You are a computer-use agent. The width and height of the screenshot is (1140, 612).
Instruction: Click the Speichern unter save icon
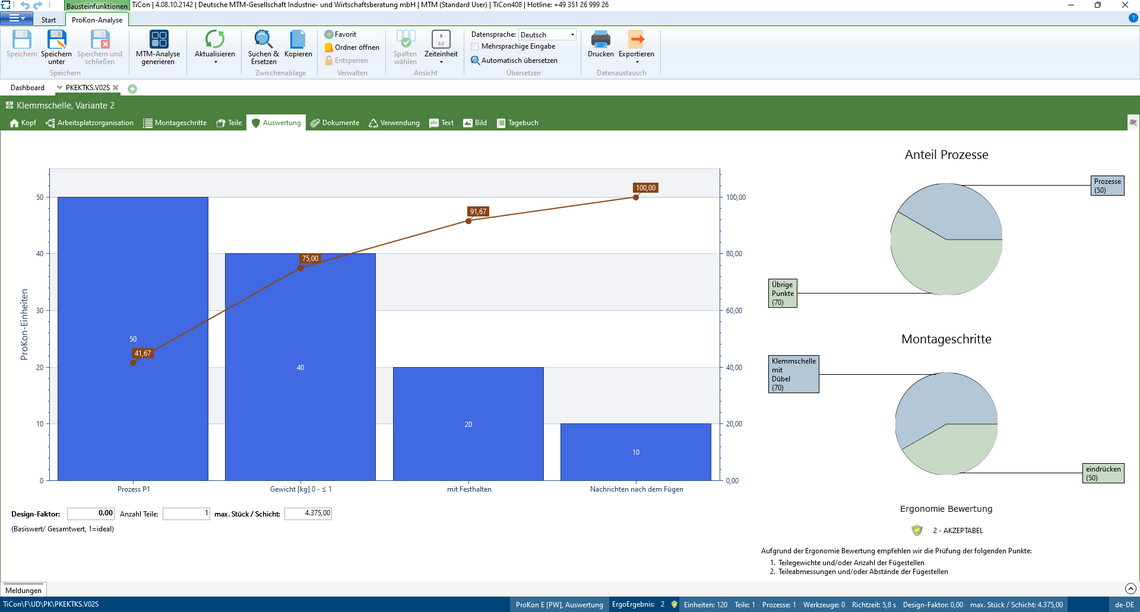[56, 40]
